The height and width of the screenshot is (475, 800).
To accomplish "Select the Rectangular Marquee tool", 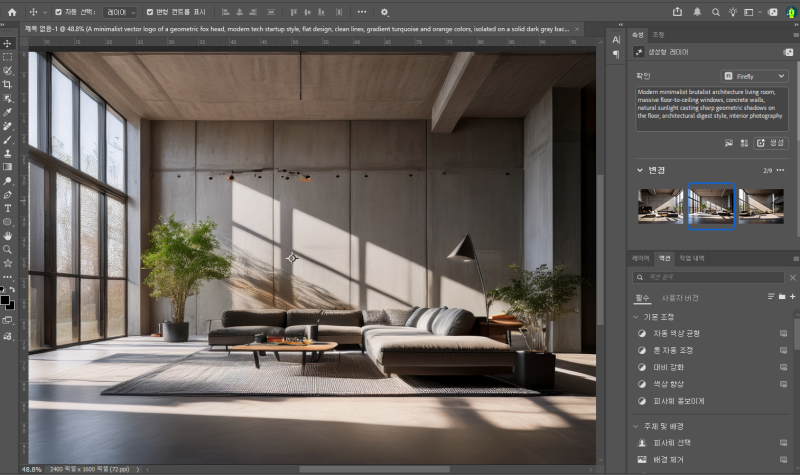I will [7, 57].
